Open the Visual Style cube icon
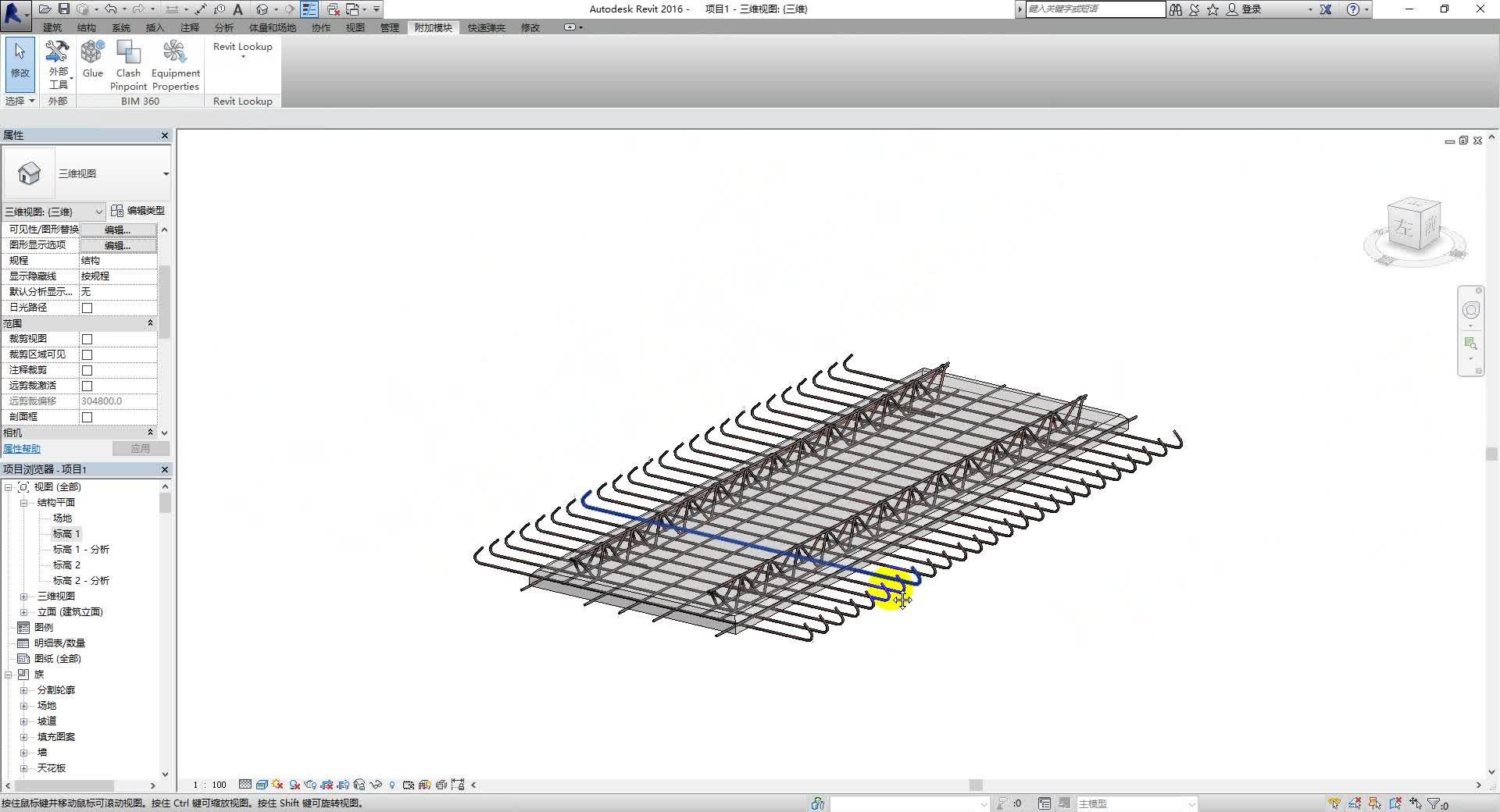The height and width of the screenshot is (812, 1500). click(262, 785)
